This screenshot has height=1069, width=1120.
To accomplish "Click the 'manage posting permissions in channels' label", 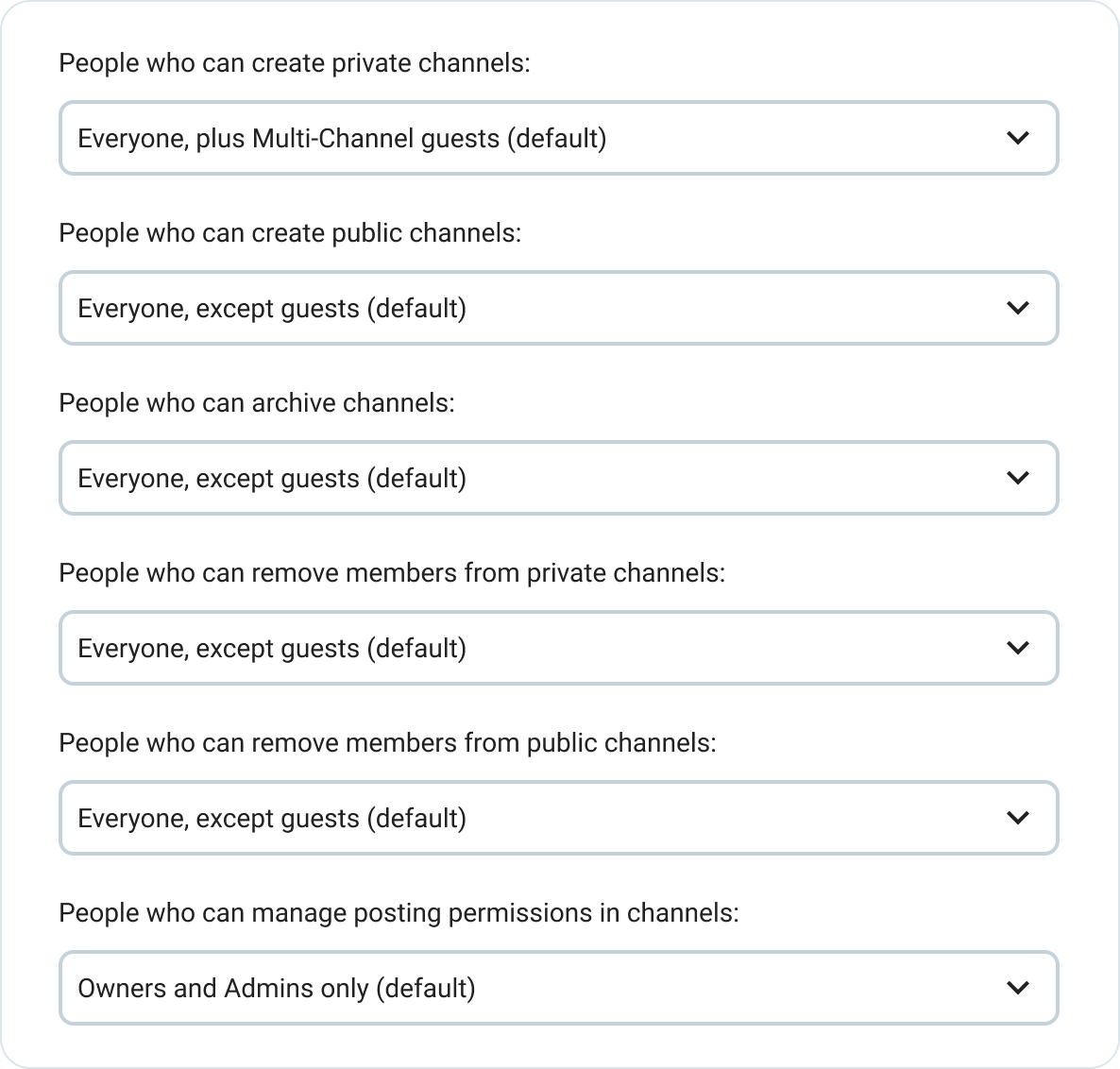I will click(399, 913).
